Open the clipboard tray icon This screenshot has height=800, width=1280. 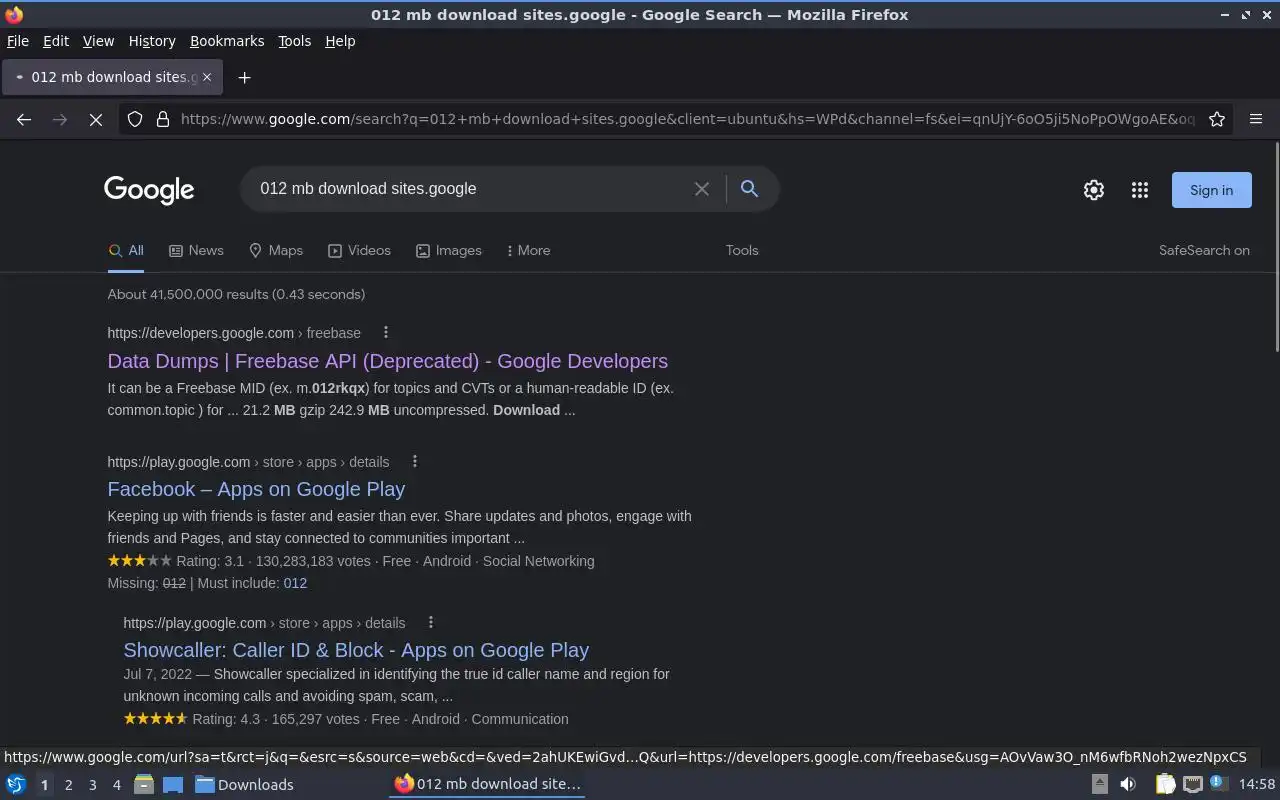click(x=1166, y=784)
